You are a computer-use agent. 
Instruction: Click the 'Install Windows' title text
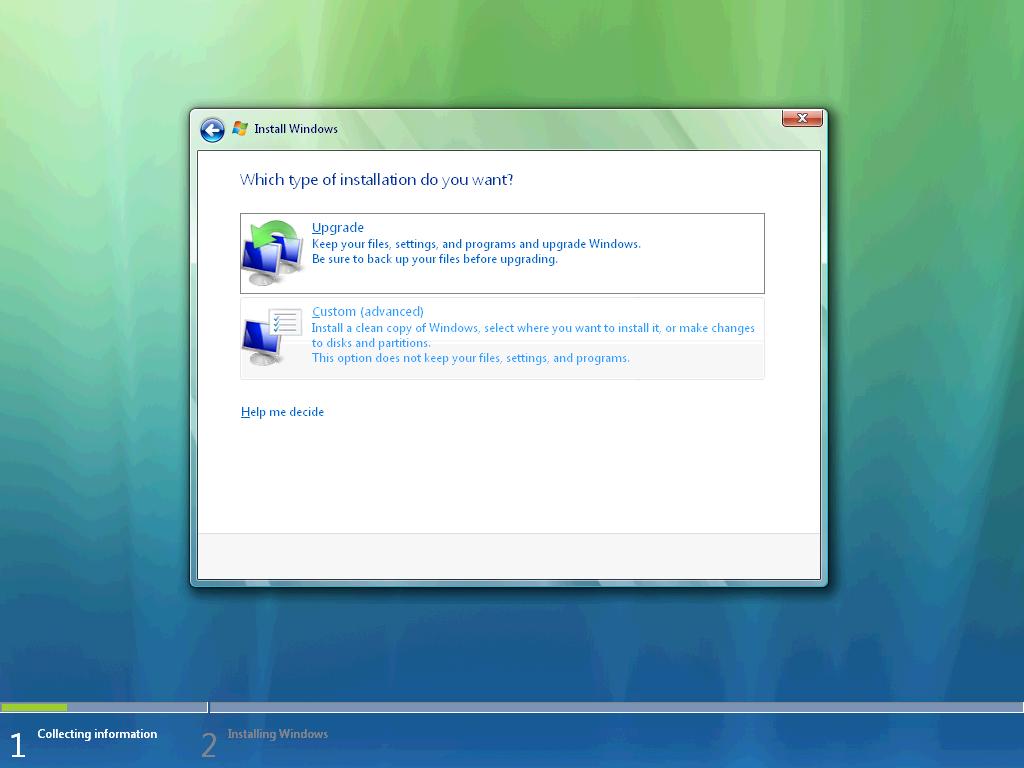tap(296, 129)
